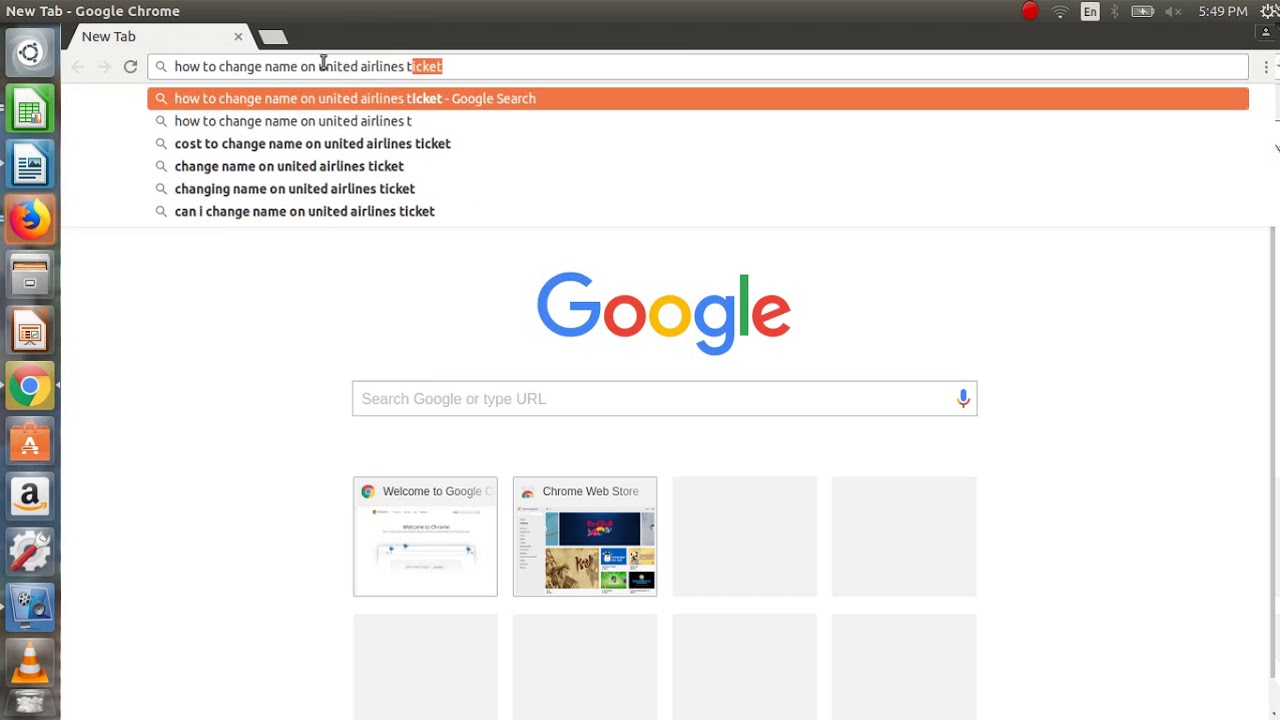This screenshot has width=1280, height=720.
Task: Open the Bluetooth indicator menu
Action: click(1115, 11)
